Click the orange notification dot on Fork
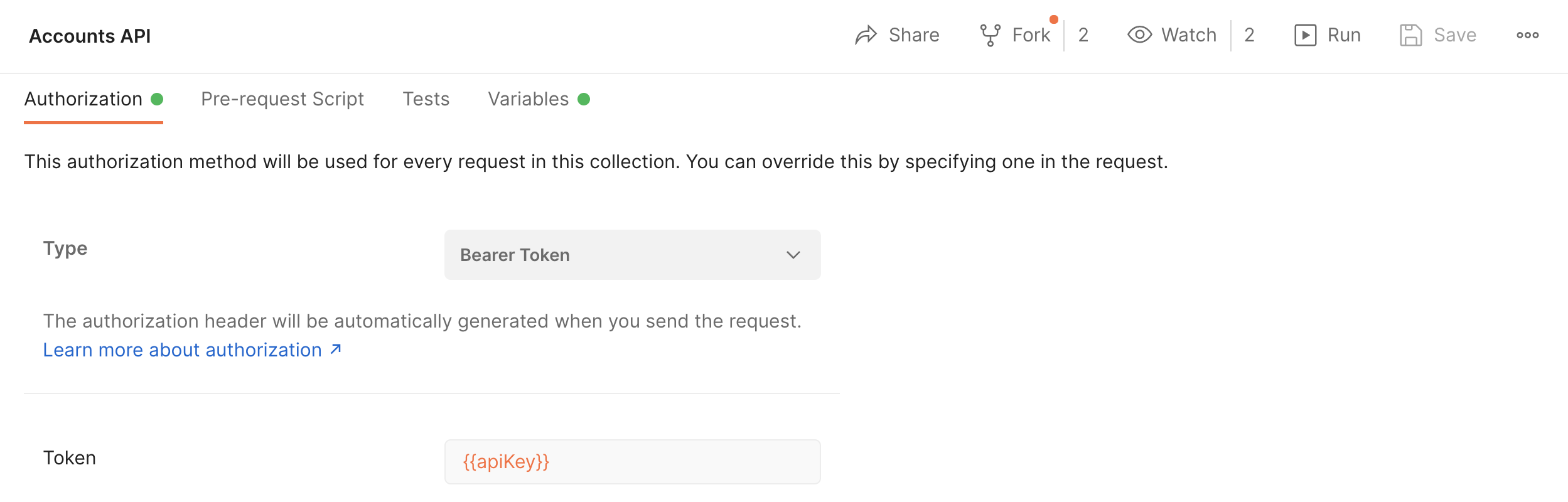This screenshot has height=502, width=1568. coord(1054,19)
